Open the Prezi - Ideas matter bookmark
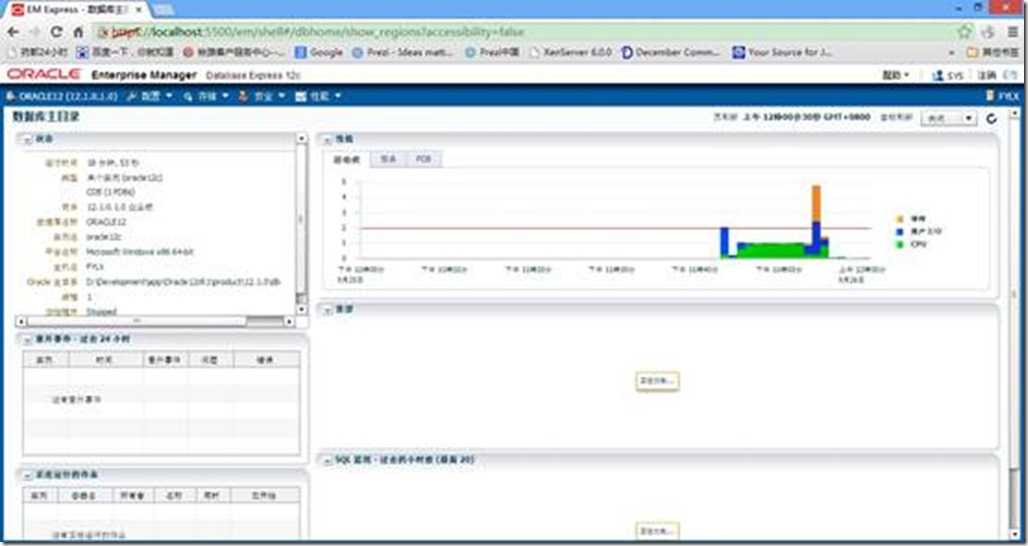Screen dimensions: 1028x546 pos(403,52)
